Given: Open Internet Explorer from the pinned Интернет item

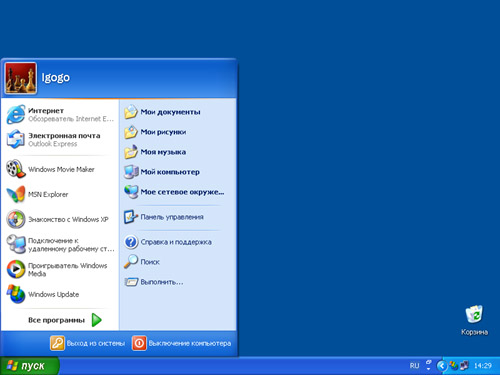Looking at the screenshot, I should 60,114.
